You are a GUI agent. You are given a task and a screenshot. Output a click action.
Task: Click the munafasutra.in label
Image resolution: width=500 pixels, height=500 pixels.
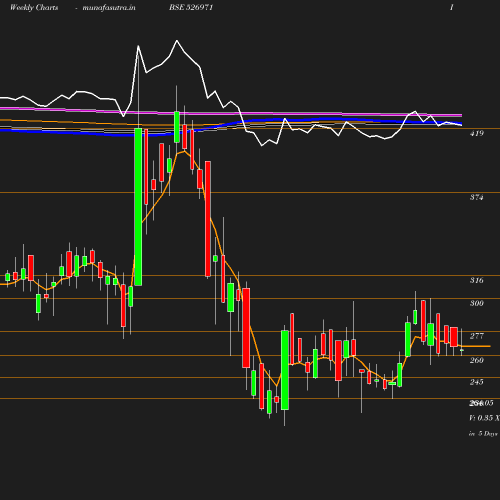coord(109,7)
